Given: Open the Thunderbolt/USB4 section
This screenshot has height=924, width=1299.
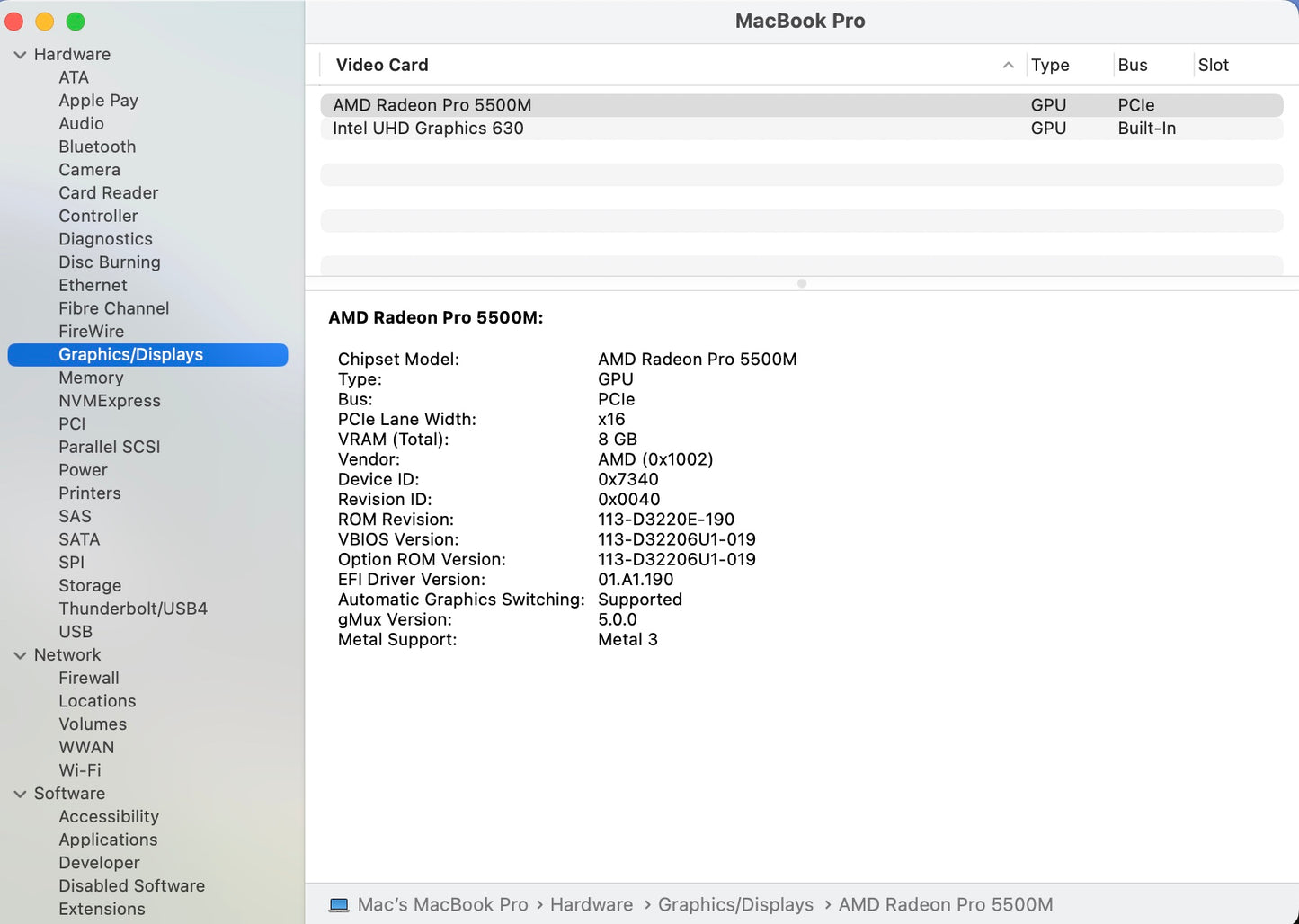Looking at the screenshot, I should [x=133, y=609].
